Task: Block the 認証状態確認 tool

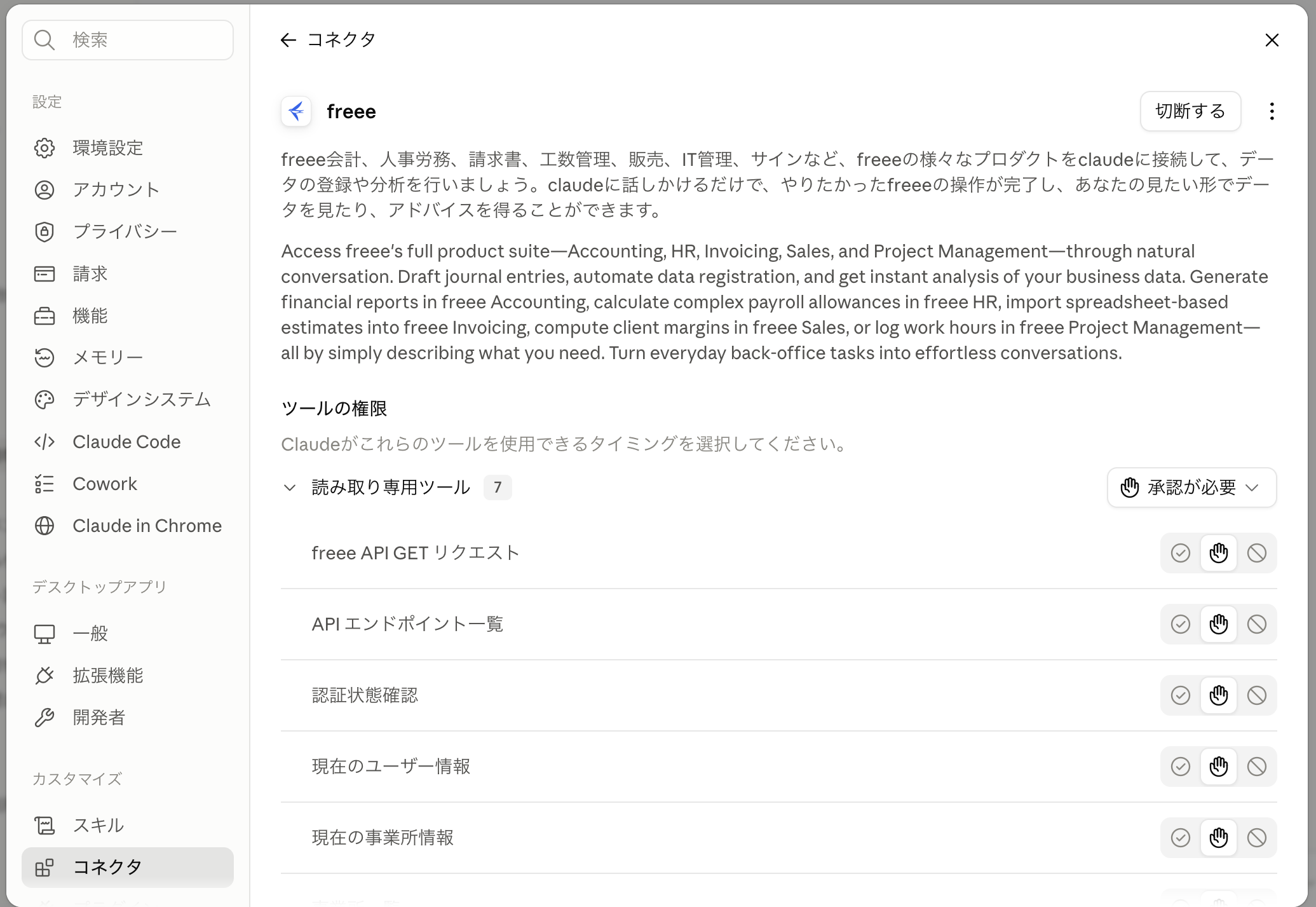Action: click(1257, 695)
